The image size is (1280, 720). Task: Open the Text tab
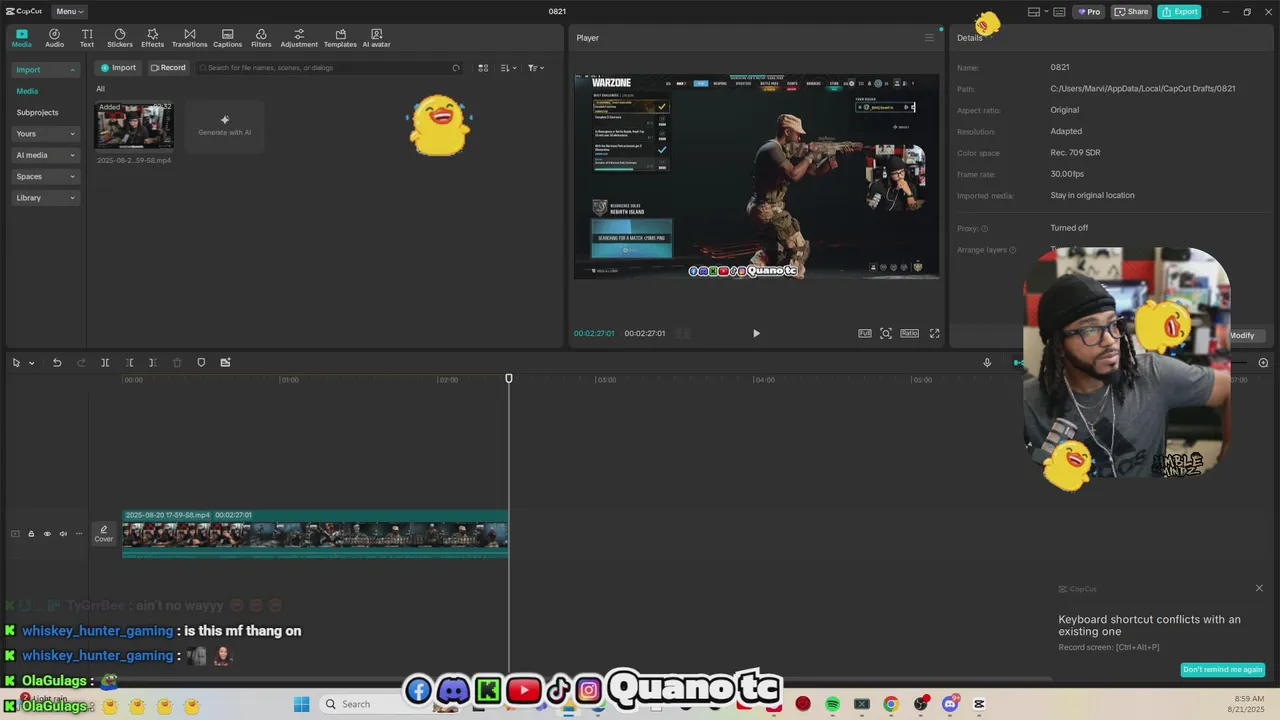point(87,38)
